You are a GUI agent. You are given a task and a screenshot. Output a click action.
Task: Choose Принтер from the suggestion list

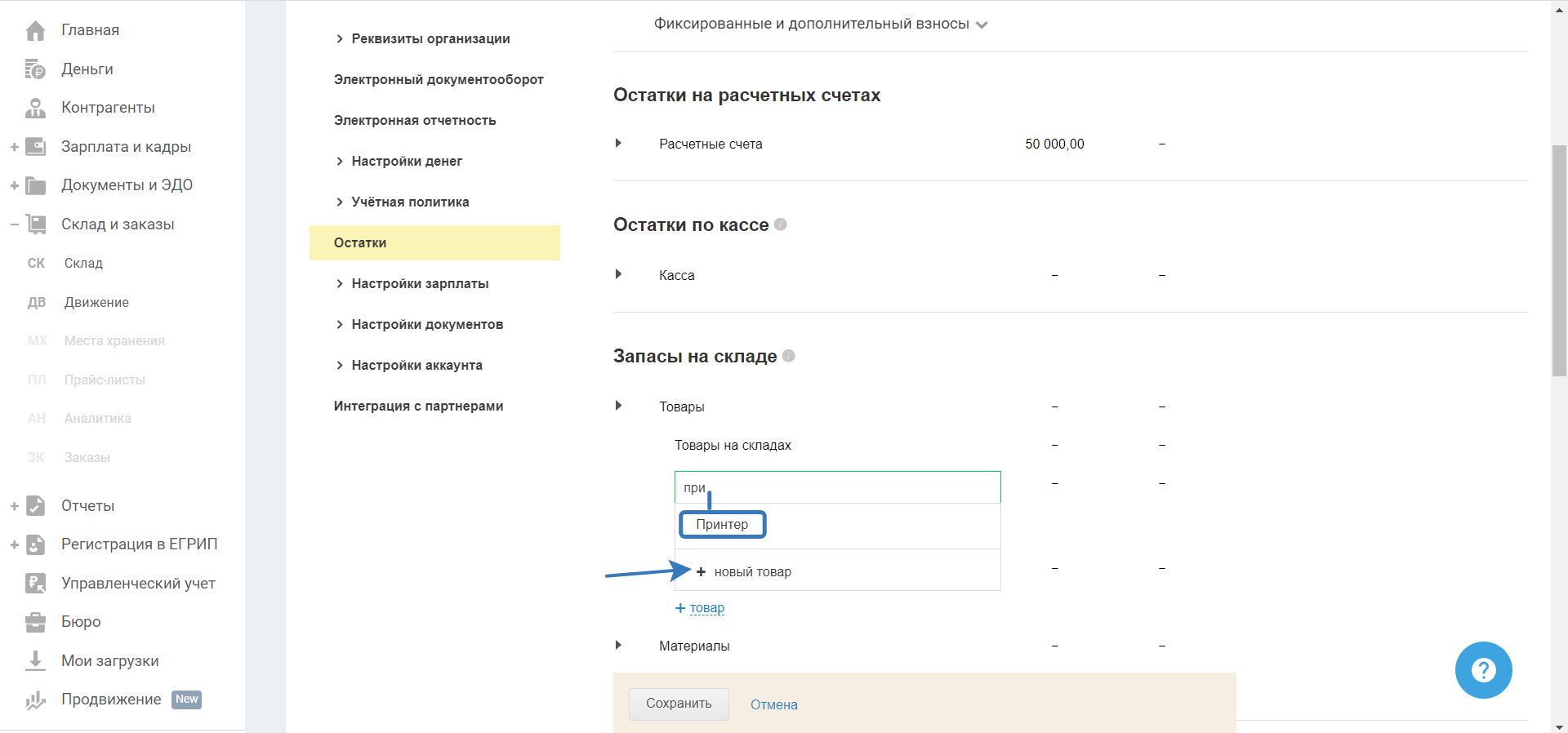pos(722,524)
